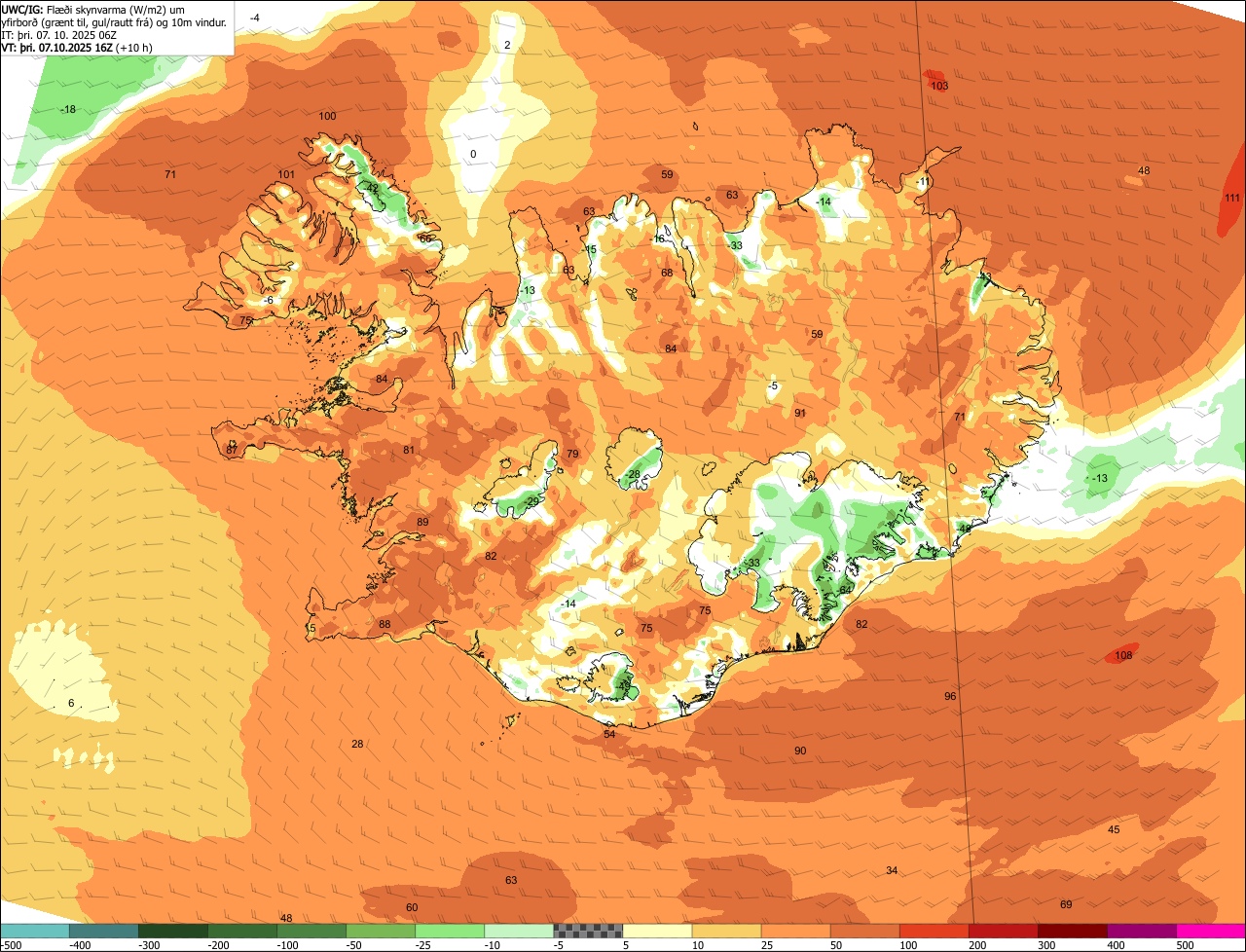Click the '89' value on the map

pos(422,523)
